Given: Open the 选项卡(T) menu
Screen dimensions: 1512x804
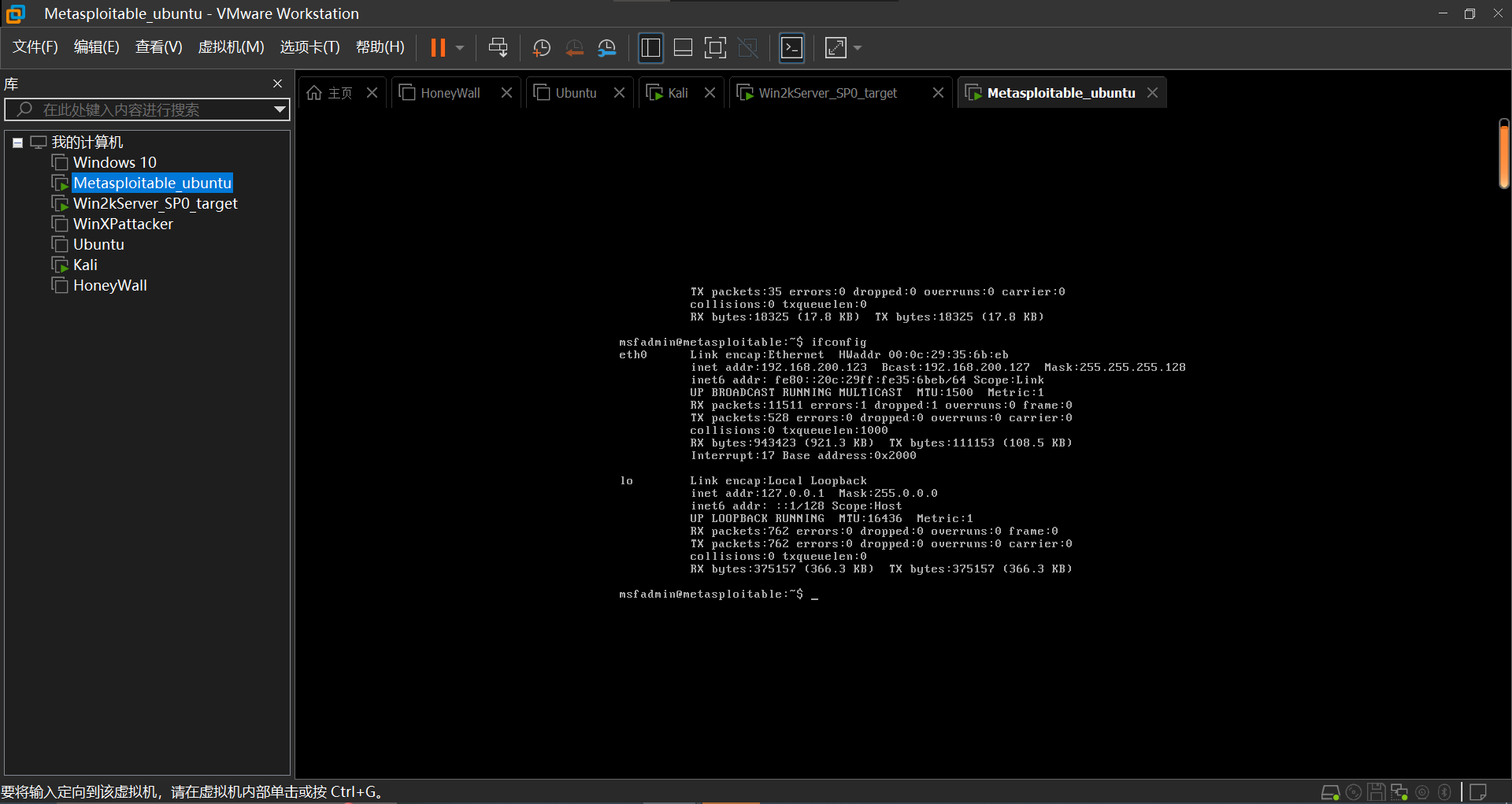Looking at the screenshot, I should 310,47.
